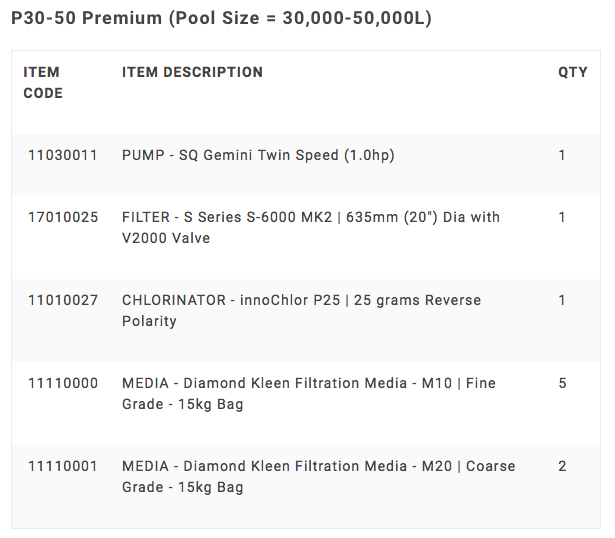This screenshot has width=615, height=538.
Task: Click the CHLORINATOR innoChlor P25 description
Action: (301, 310)
